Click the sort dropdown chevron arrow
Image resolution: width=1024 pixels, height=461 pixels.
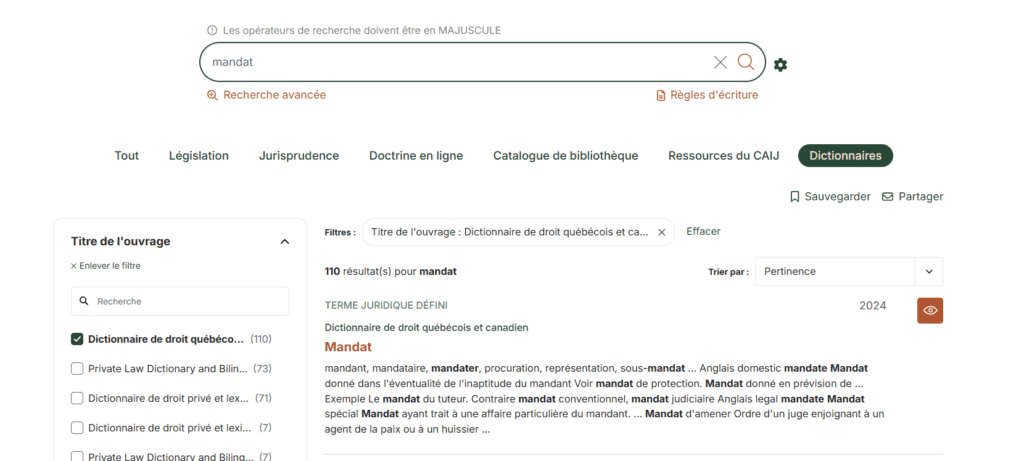928,272
